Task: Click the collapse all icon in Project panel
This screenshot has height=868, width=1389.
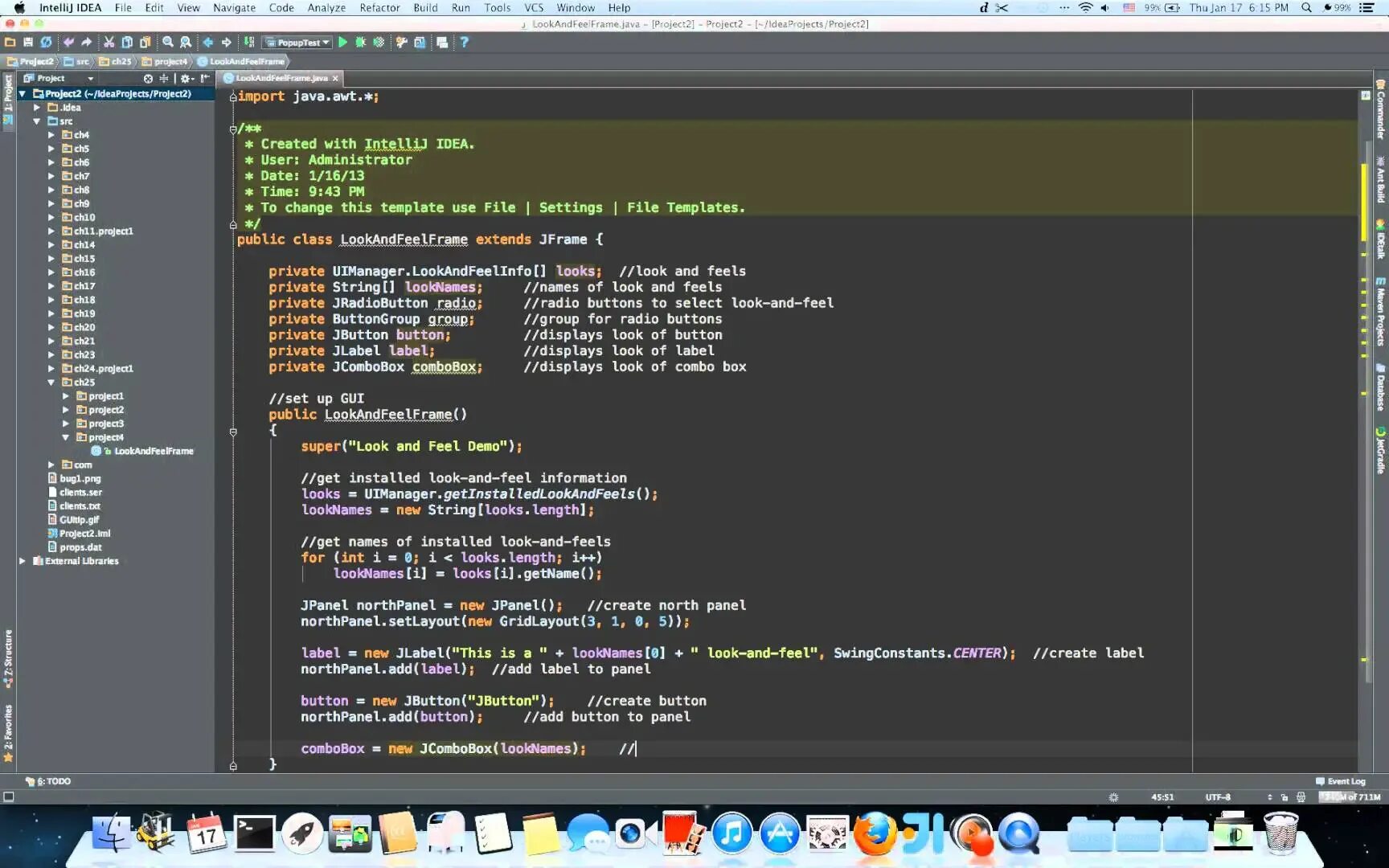Action: pyautogui.click(x=164, y=79)
